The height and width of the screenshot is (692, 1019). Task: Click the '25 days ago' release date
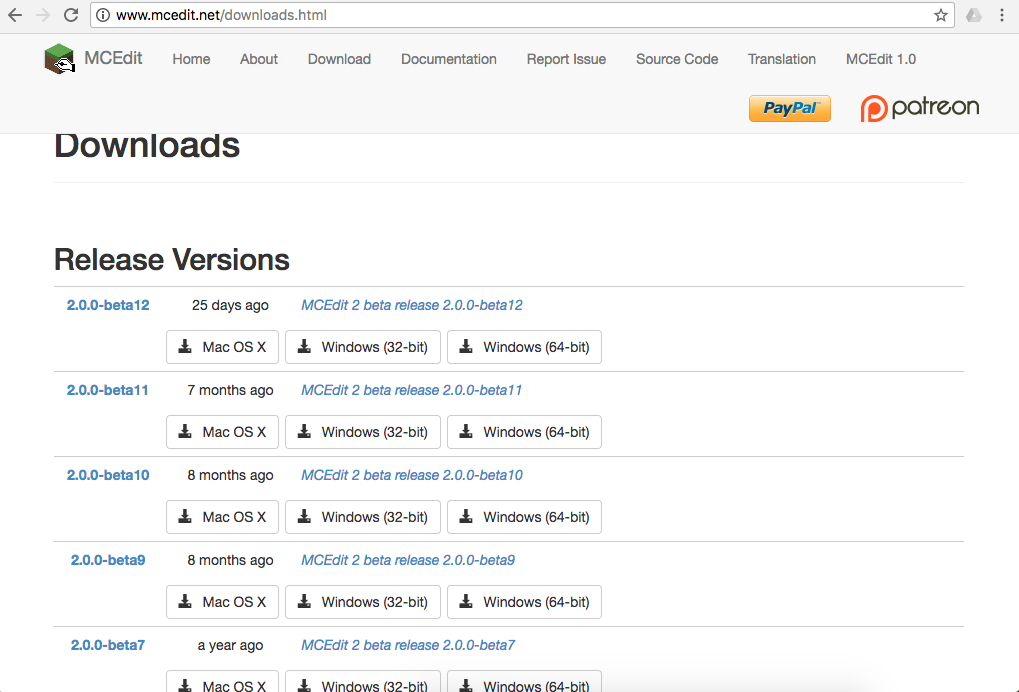click(230, 305)
